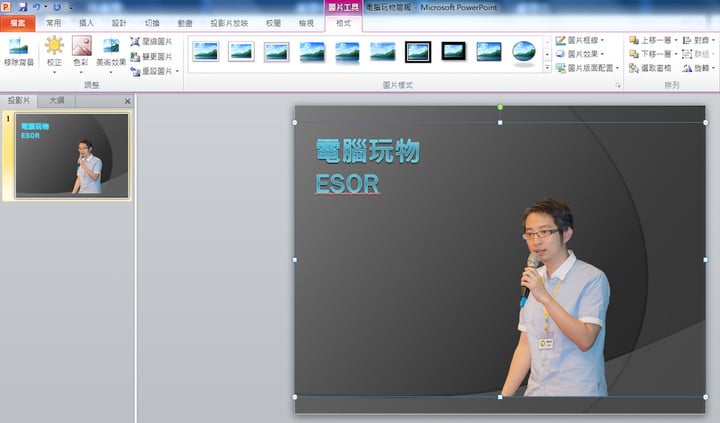The width and height of the screenshot is (720, 423).
Task: Apply the thick black frame picture style
Action: tap(453, 51)
